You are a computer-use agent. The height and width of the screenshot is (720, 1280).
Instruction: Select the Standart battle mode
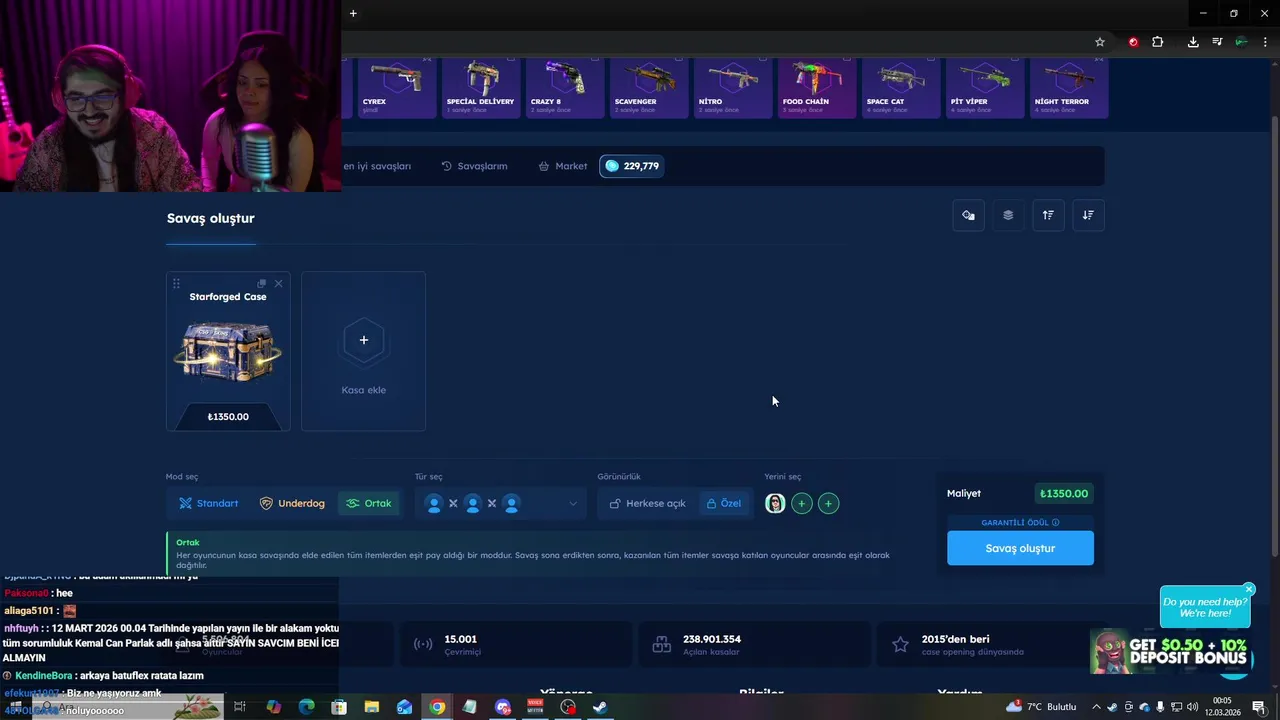(x=209, y=503)
